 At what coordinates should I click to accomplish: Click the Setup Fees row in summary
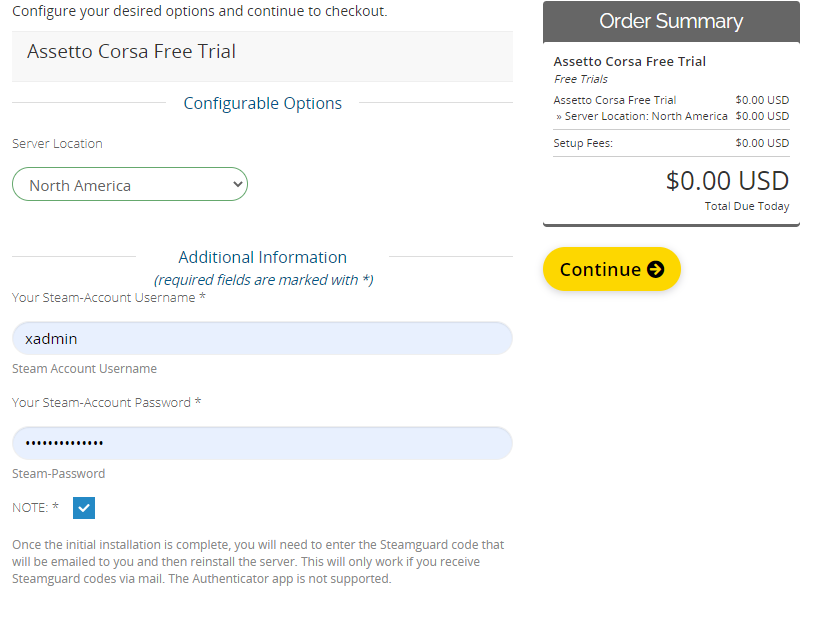click(671, 143)
